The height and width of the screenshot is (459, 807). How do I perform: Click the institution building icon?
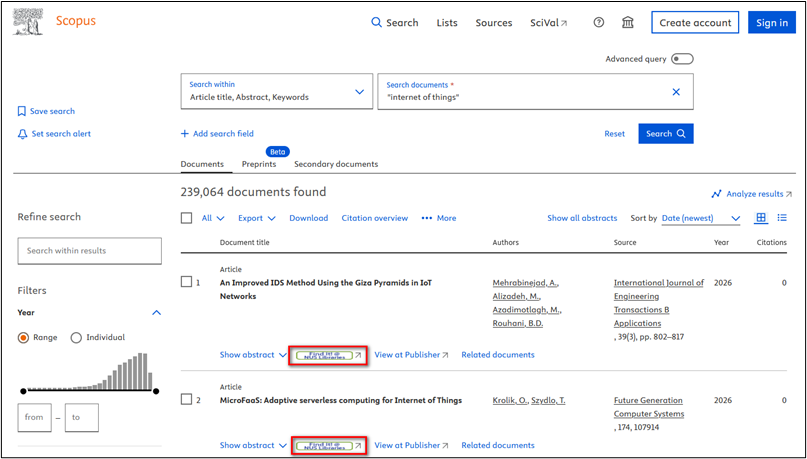click(x=628, y=23)
